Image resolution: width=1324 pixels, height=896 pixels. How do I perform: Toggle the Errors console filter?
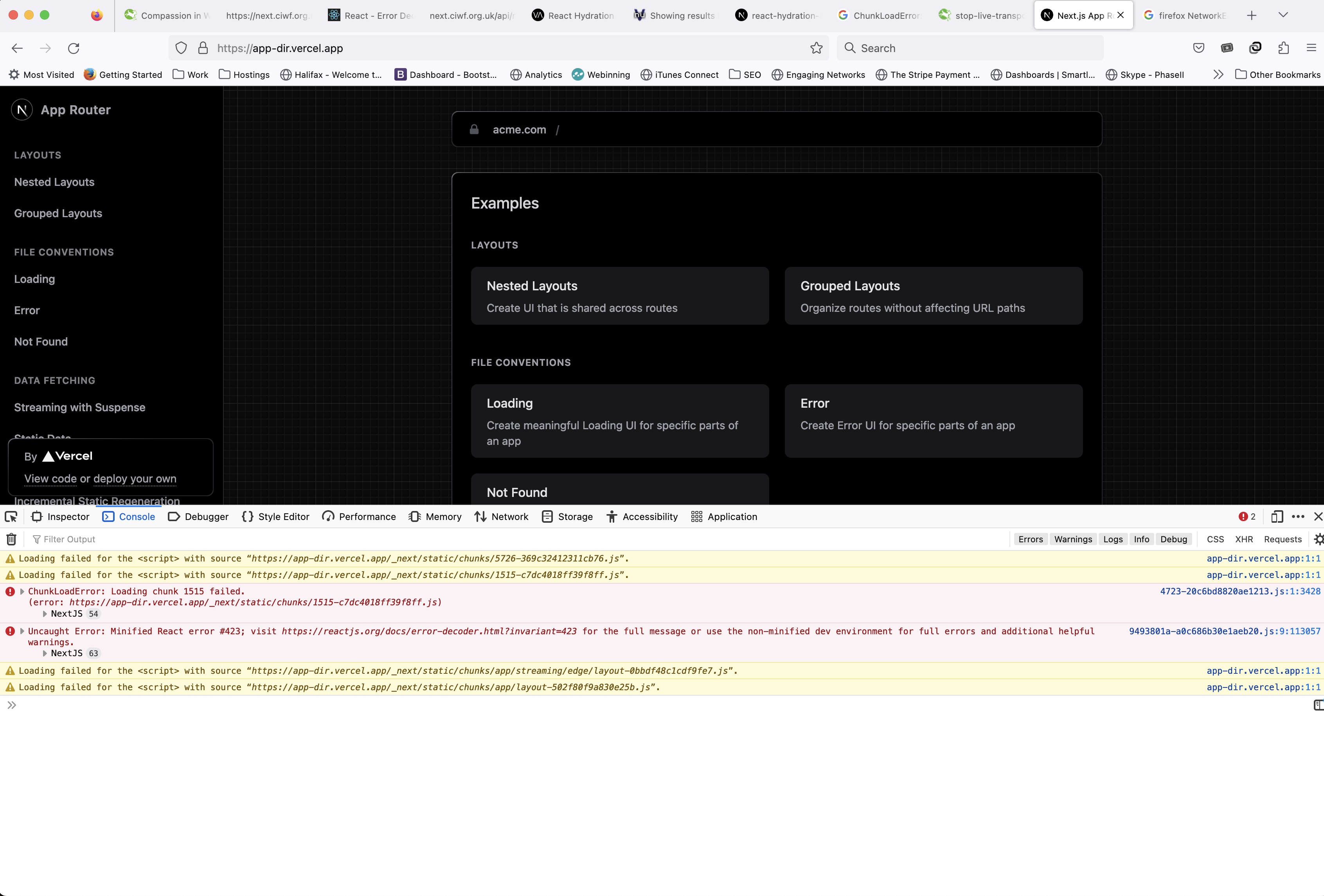coord(1030,539)
